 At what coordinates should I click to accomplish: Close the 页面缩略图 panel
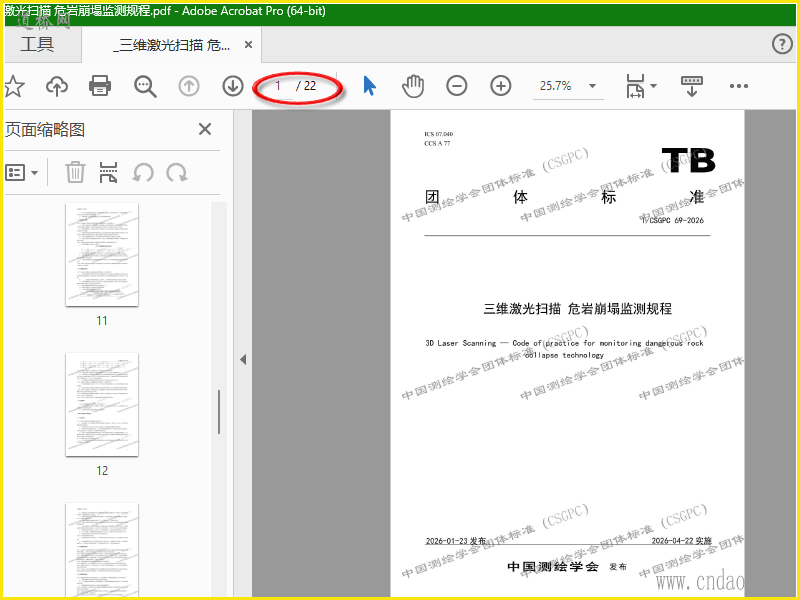[205, 129]
